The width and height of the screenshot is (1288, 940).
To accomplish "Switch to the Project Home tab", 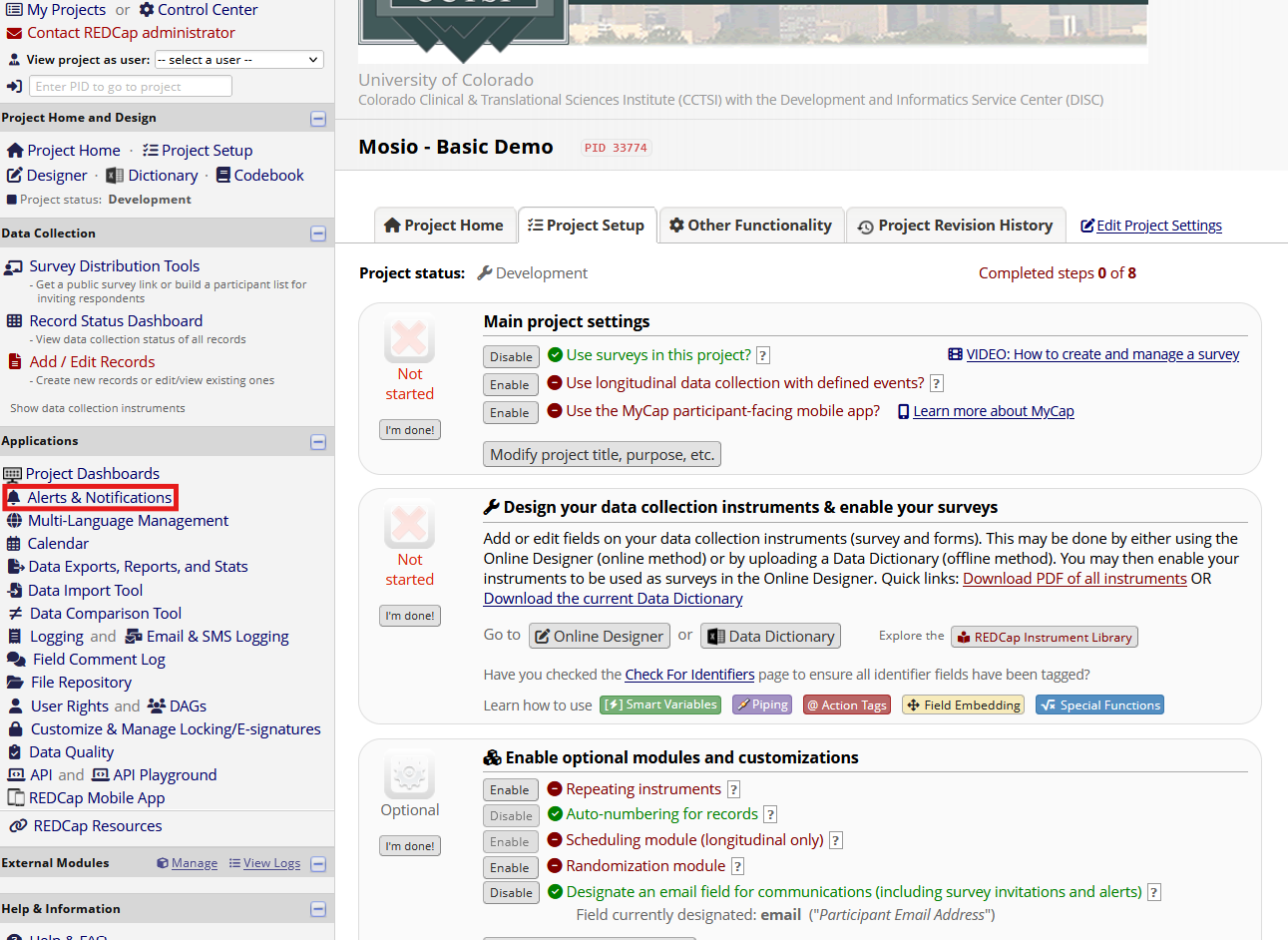I will (x=444, y=226).
